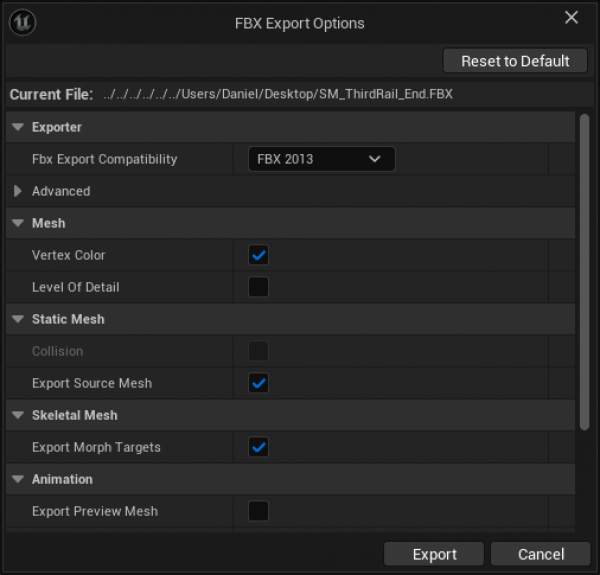Collapse the Animation section

[x=18, y=479]
